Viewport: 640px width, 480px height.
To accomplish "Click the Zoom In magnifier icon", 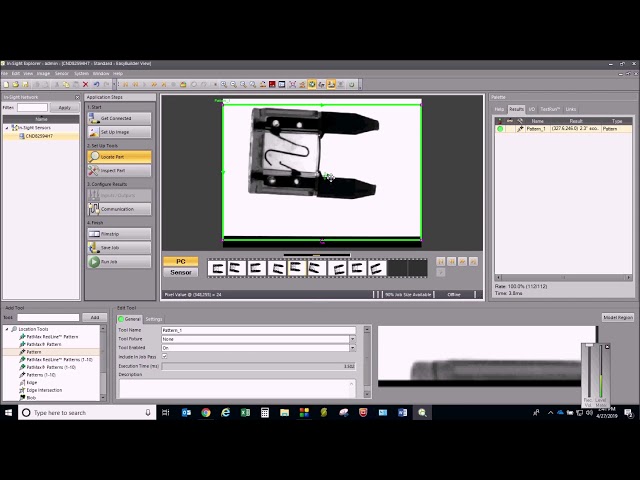I will pos(224,84).
